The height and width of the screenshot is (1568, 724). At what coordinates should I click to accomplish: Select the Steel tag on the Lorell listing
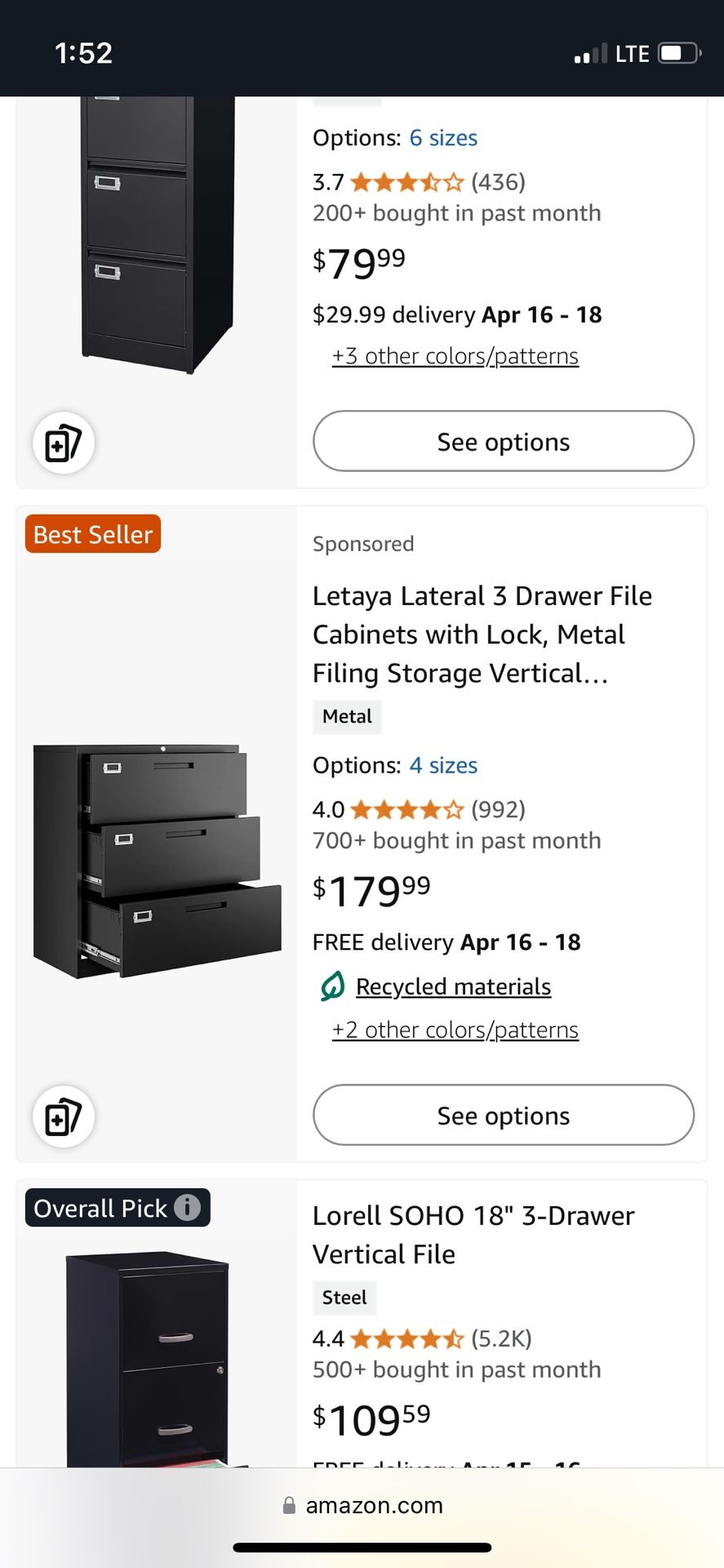click(344, 1298)
